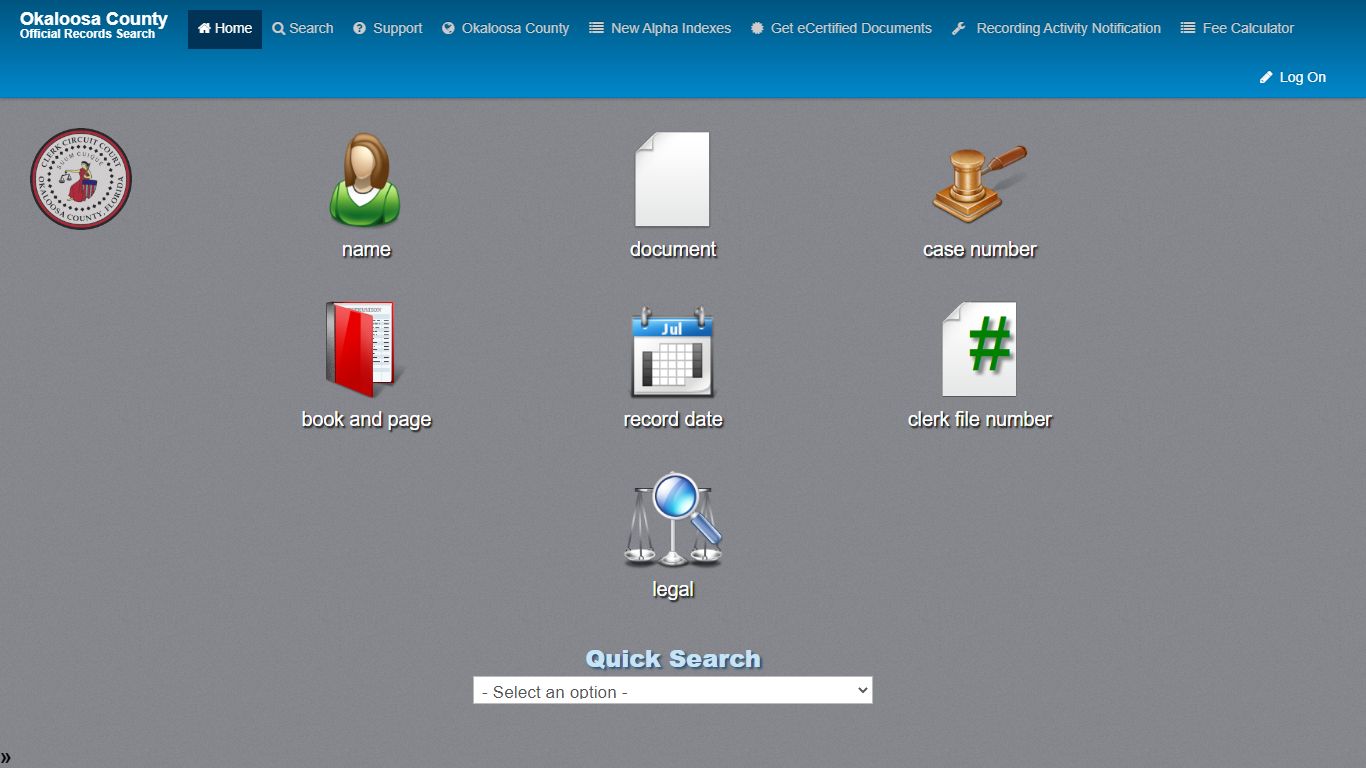Open Recording Activity Notification
This screenshot has height=768, width=1366.
point(1056,29)
